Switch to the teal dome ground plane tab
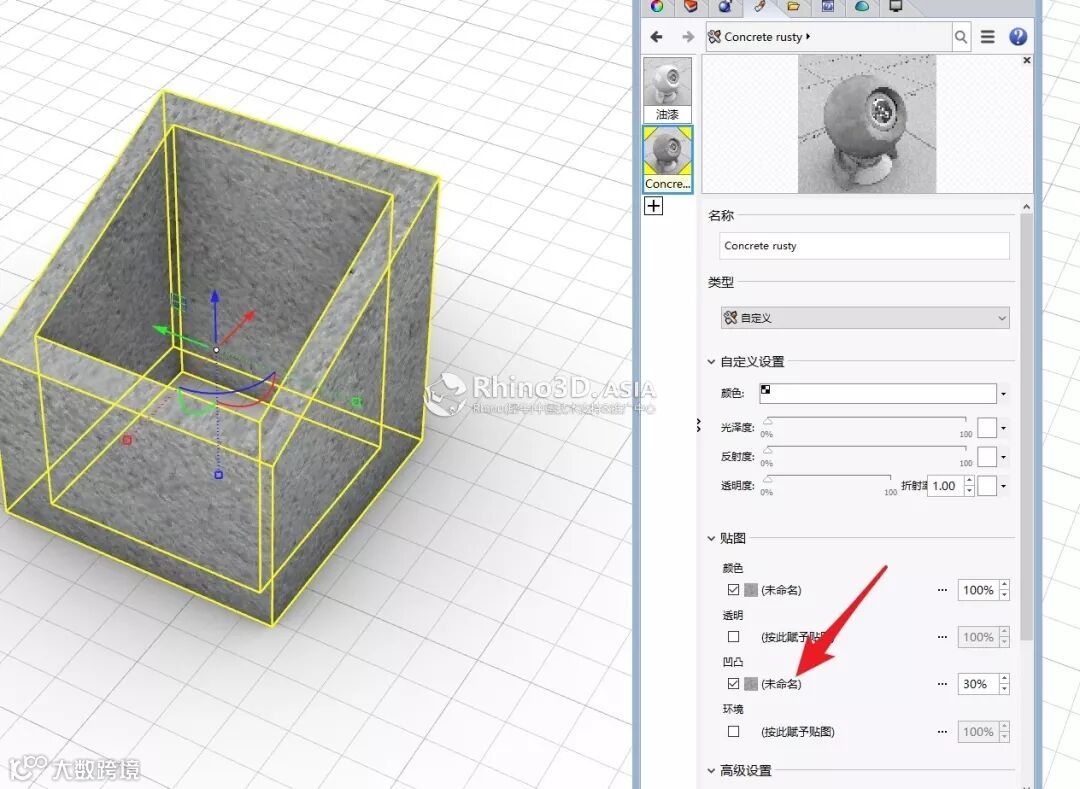This screenshot has width=1080, height=789. [862, 7]
